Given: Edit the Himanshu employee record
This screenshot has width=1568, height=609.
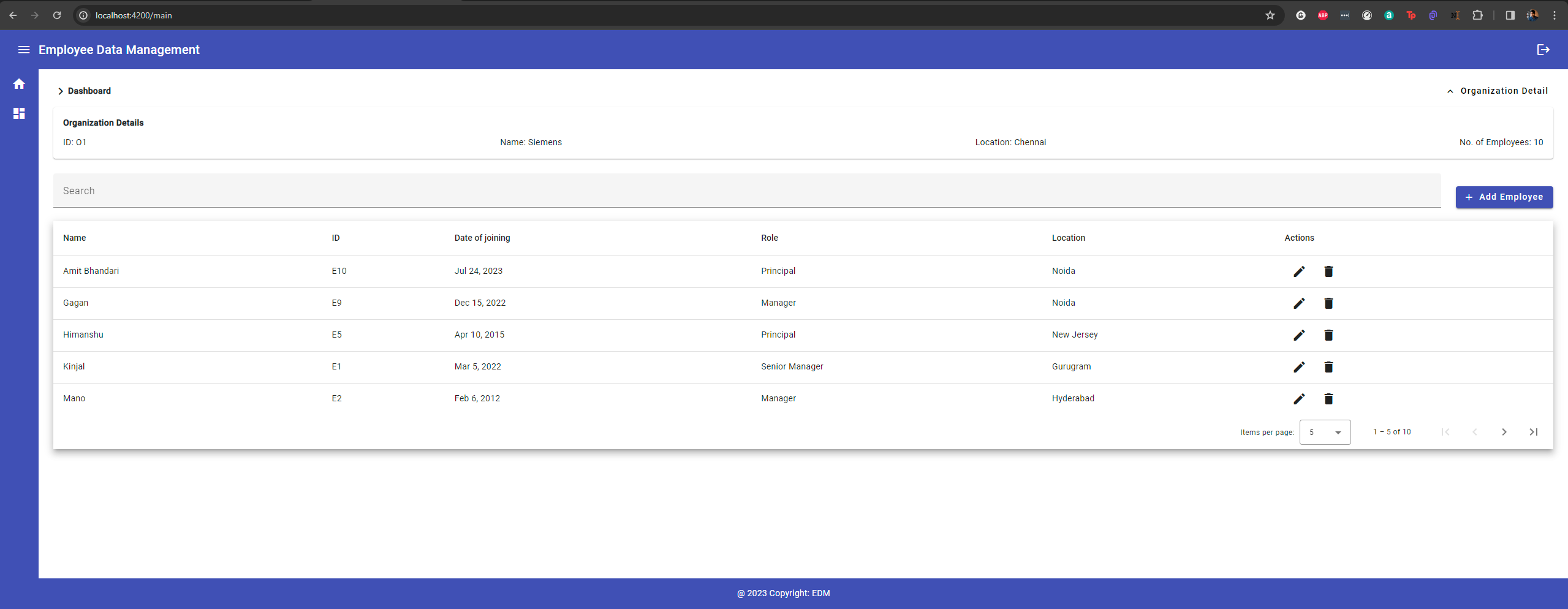Looking at the screenshot, I should click(1298, 335).
